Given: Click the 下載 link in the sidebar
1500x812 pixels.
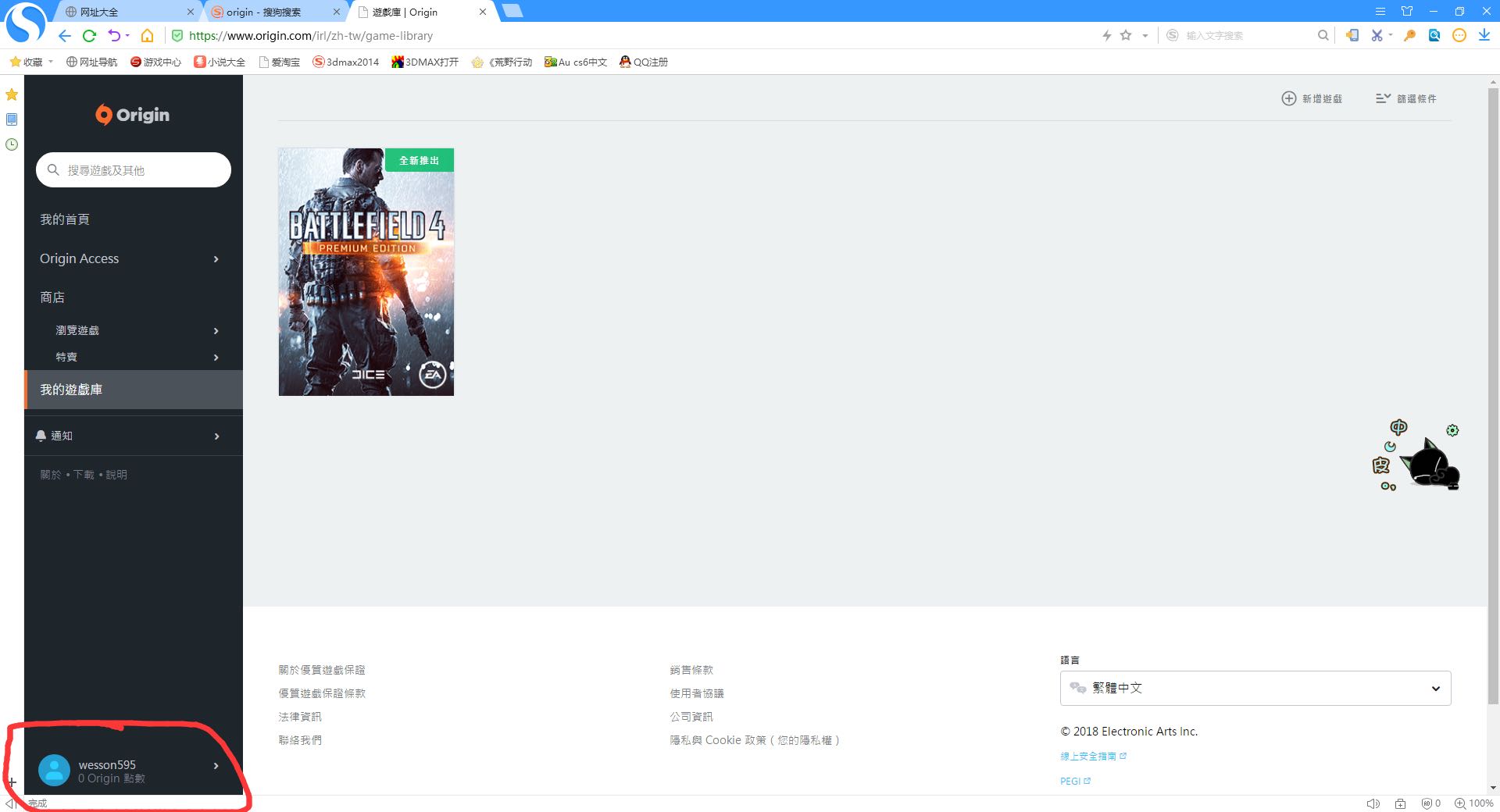Looking at the screenshot, I should pos(84,475).
